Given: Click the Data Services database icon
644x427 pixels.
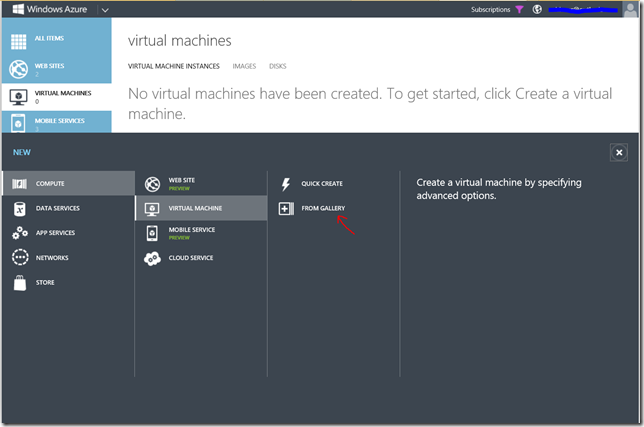Looking at the screenshot, I should pos(19,209).
